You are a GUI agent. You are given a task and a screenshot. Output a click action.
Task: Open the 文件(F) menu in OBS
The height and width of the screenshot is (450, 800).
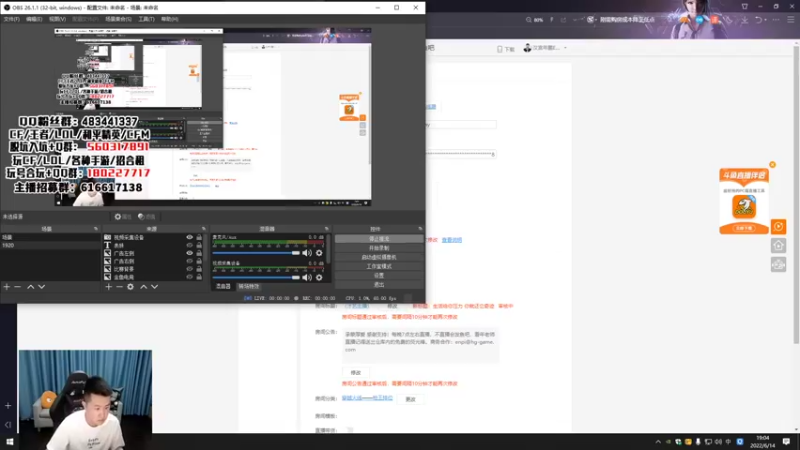click(11, 19)
